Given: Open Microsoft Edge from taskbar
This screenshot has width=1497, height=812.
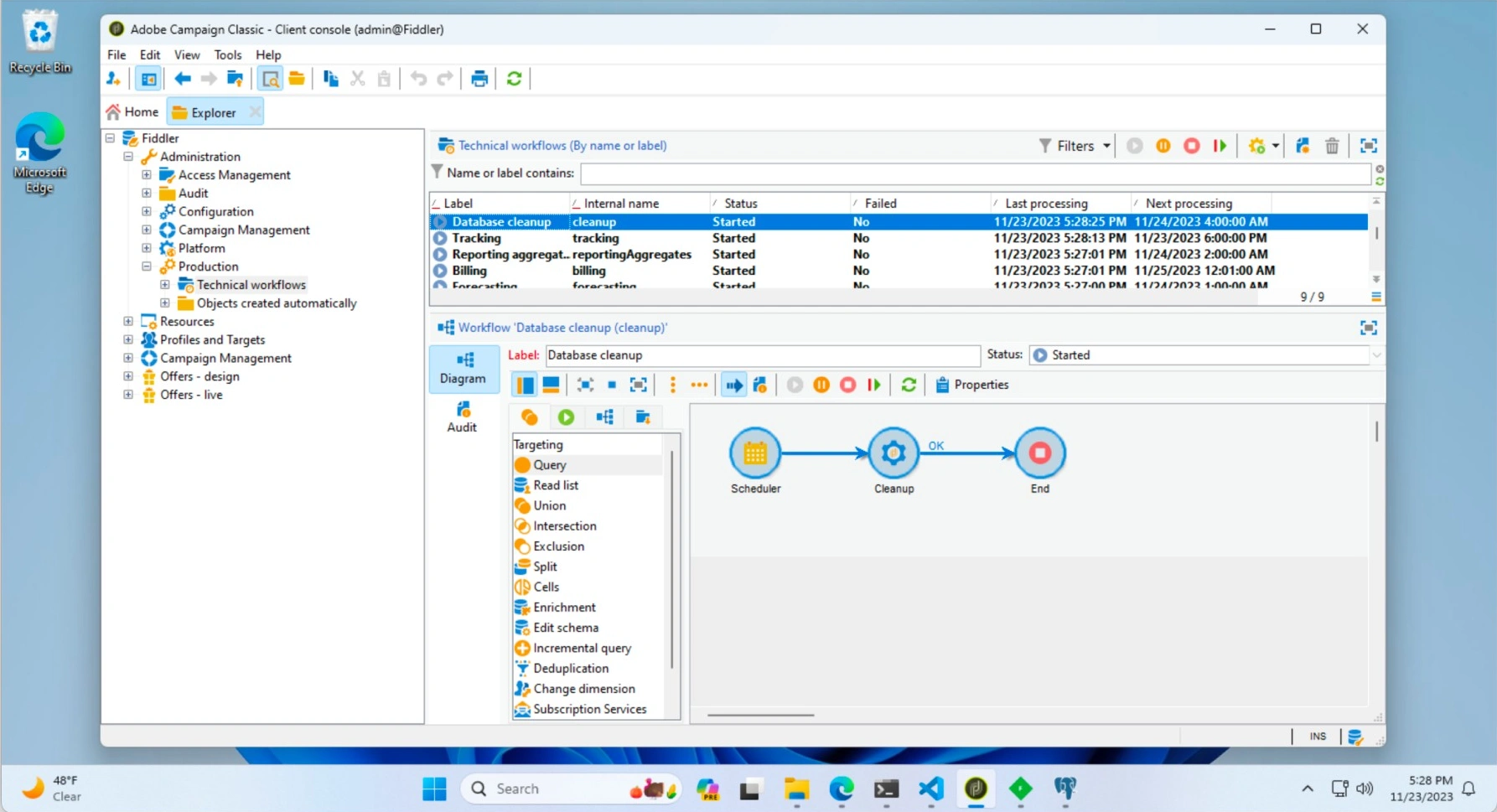Looking at the screenshot, I should tap(841, 789).
